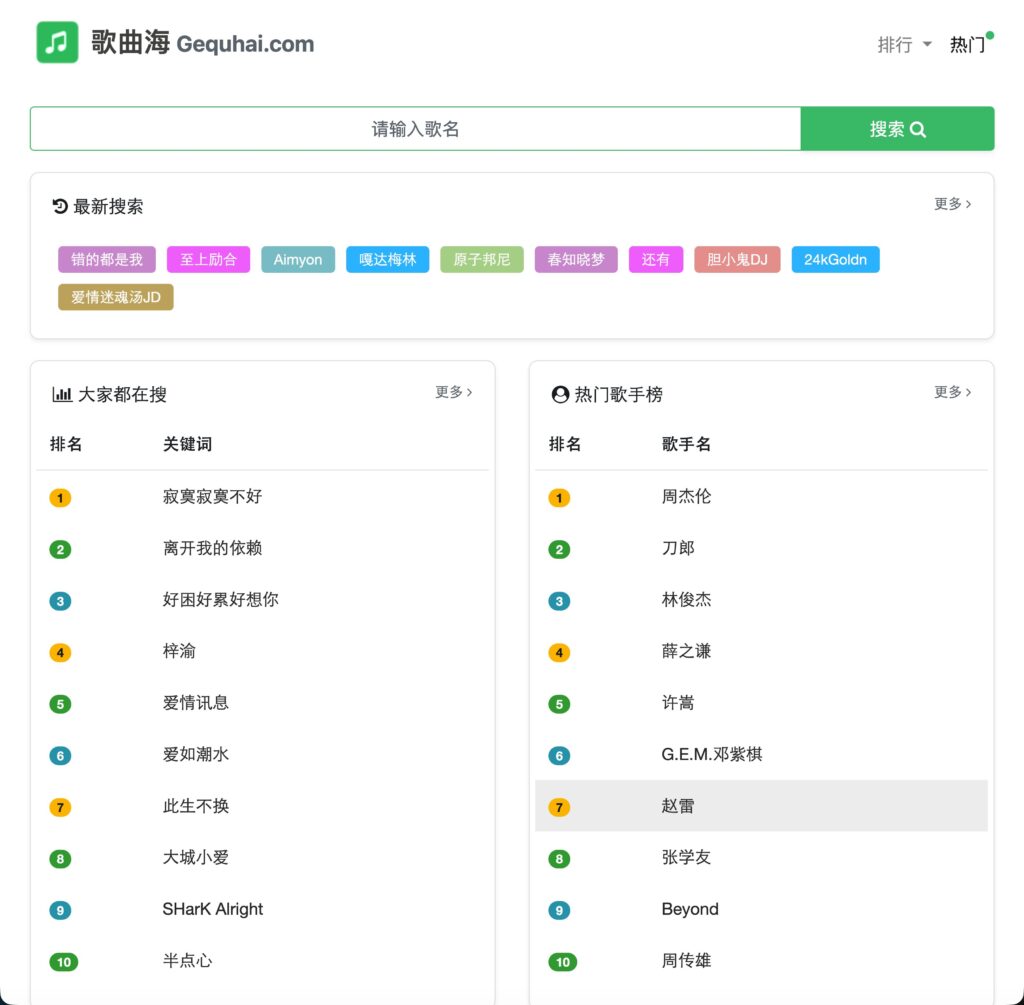The height and width of the screenshot is (1005, 1024).
Task: Open keyword 大城小爱
Action: tap(196, 857)
